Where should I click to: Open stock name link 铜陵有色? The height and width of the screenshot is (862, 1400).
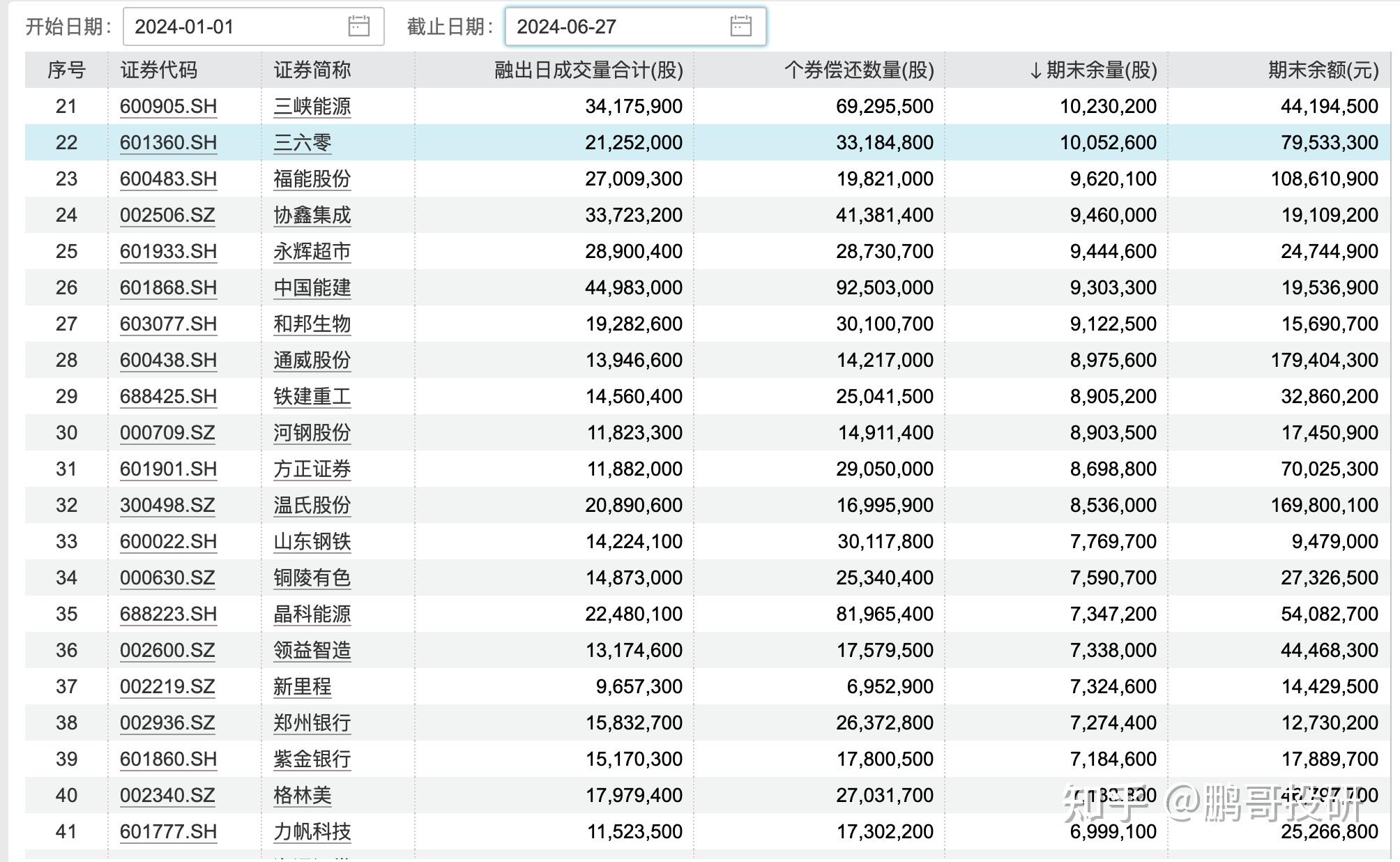(312, 577)
